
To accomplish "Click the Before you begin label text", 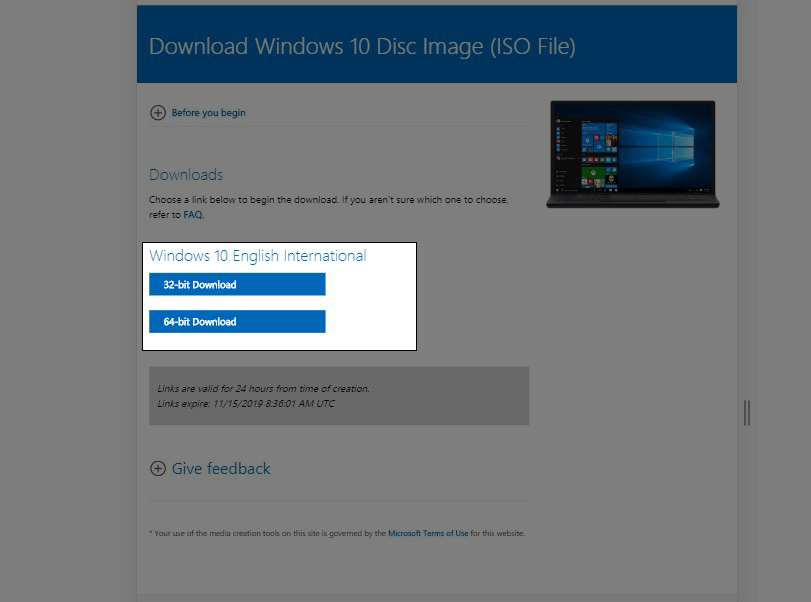I will point(207,113).
